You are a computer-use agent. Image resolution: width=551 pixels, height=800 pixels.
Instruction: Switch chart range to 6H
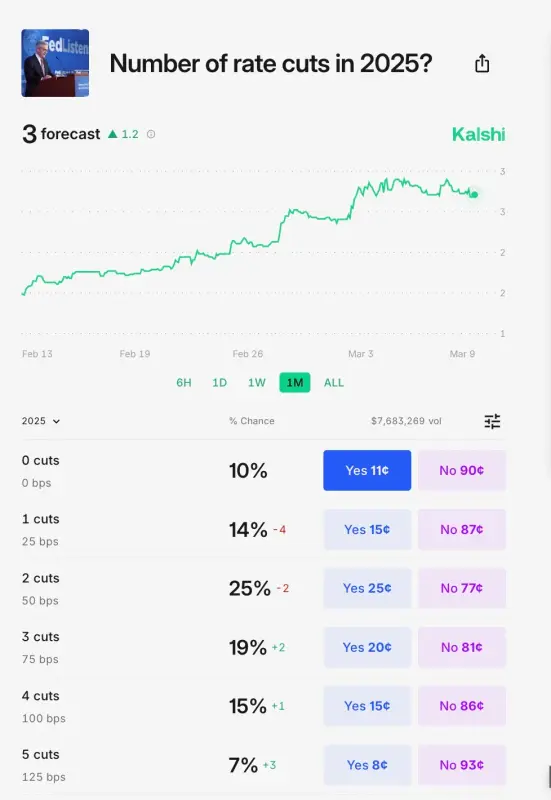[184, 383]
